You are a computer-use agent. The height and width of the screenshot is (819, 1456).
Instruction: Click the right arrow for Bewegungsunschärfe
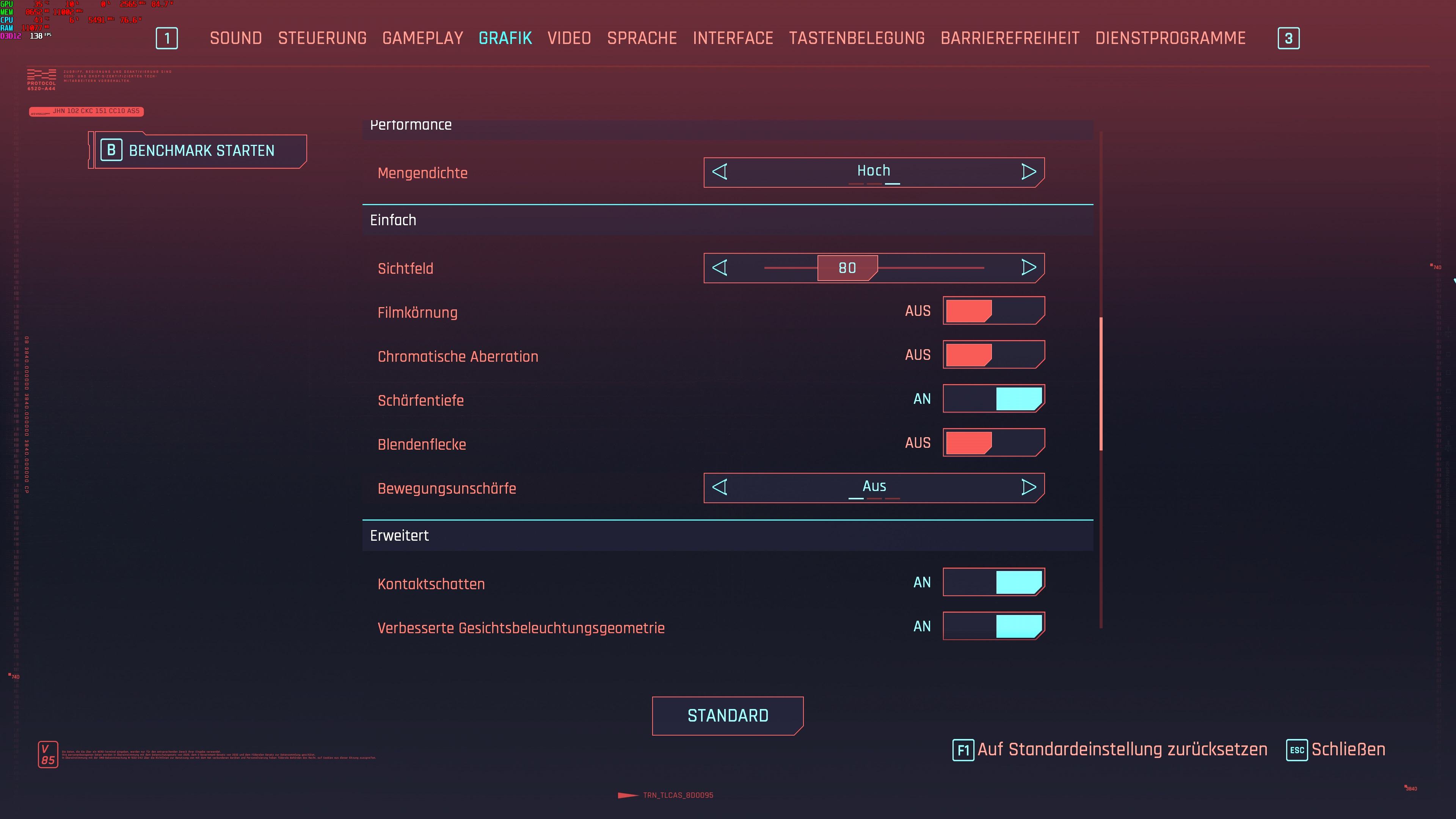coord(1029,487)
